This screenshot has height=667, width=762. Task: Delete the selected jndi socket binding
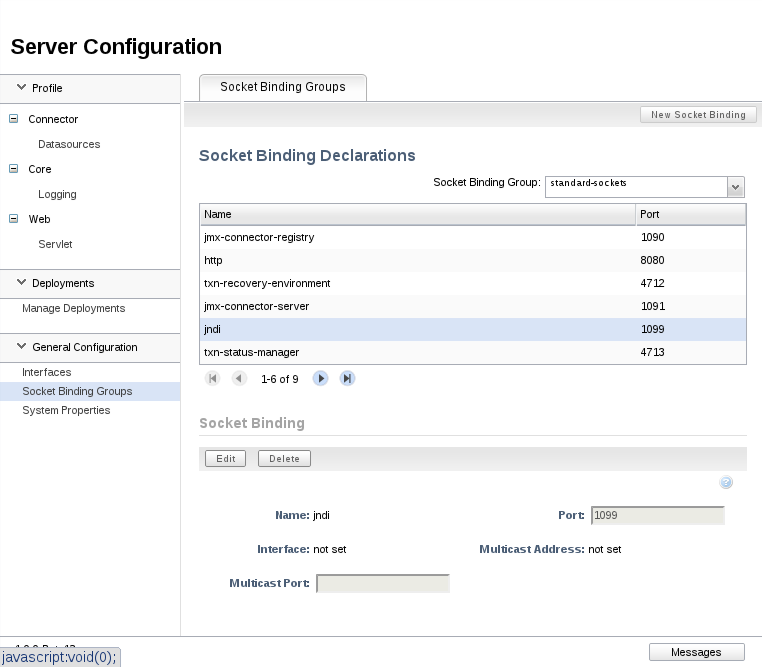(x=284, y=459)
